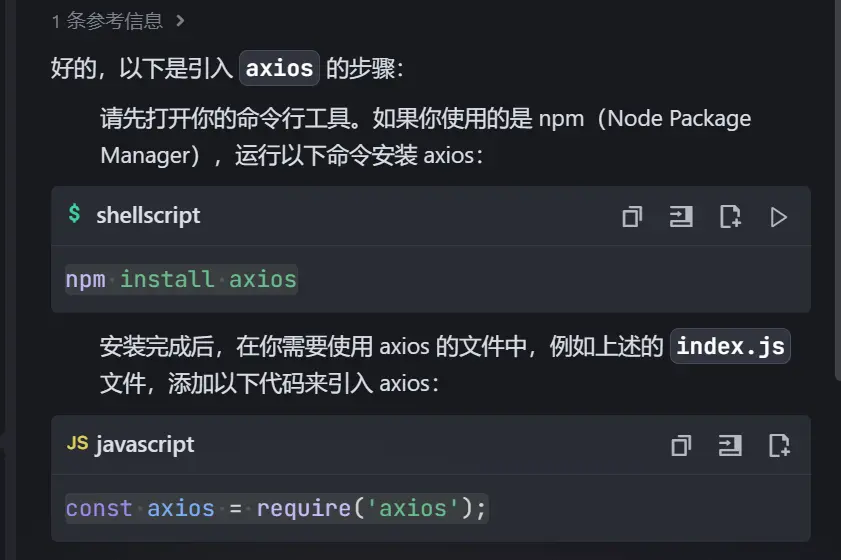Screen dimensions: 841x560
Task: Expand the 1 条参考信息 references section
Action: coord(118,20)
